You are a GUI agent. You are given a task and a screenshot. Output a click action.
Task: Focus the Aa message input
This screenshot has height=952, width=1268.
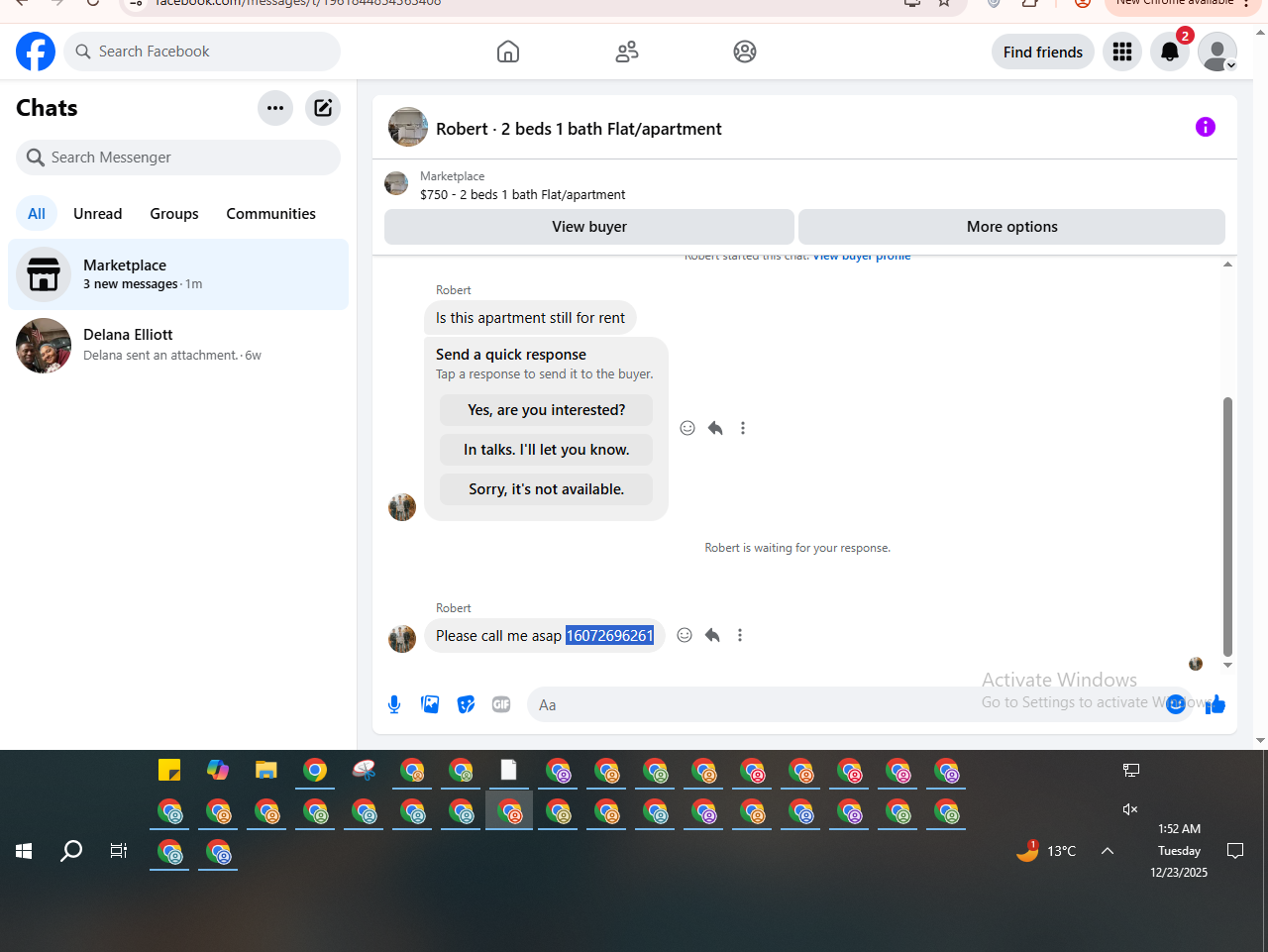point(847,704)
